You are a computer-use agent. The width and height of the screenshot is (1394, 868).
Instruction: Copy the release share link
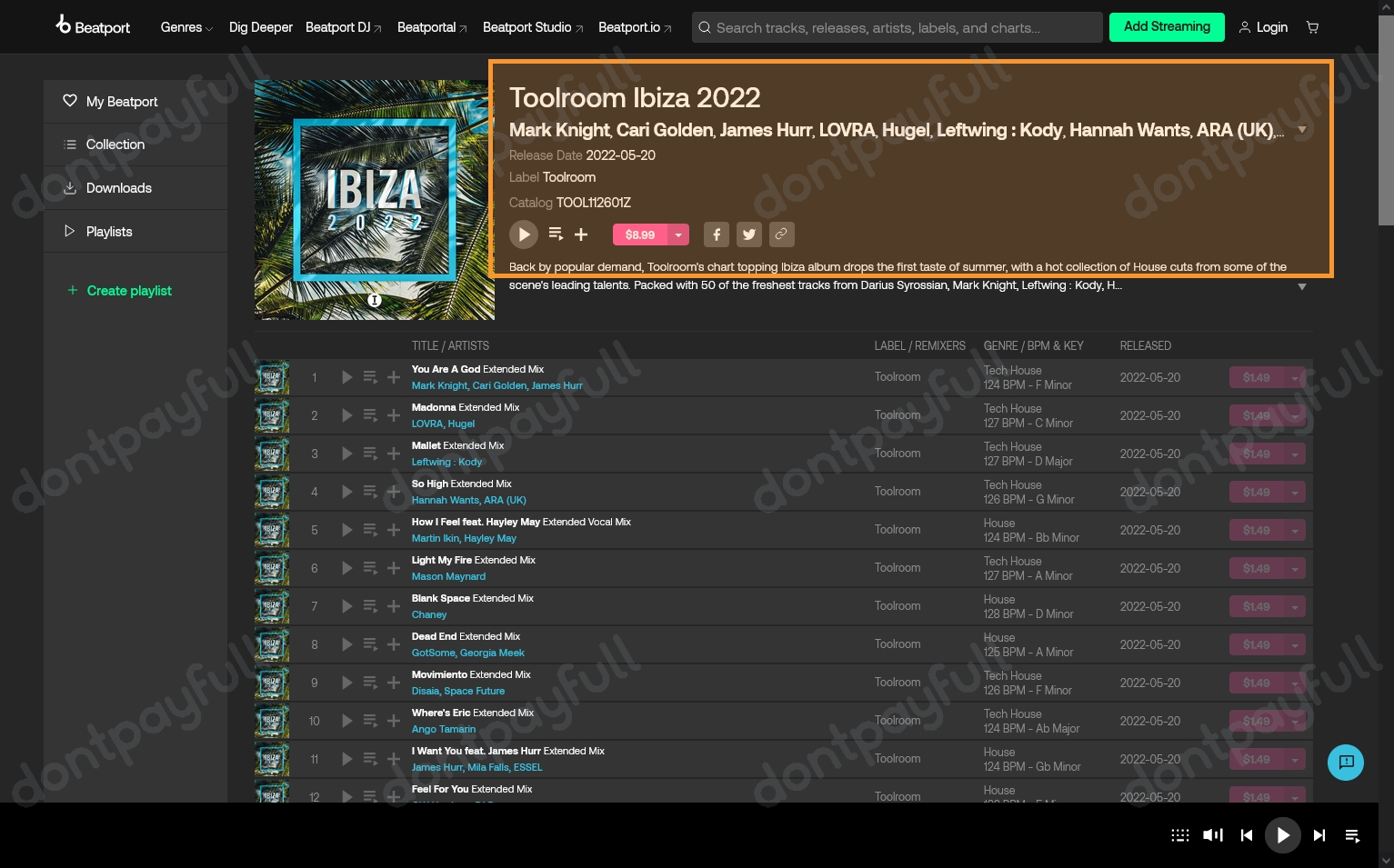coord(782,234)
